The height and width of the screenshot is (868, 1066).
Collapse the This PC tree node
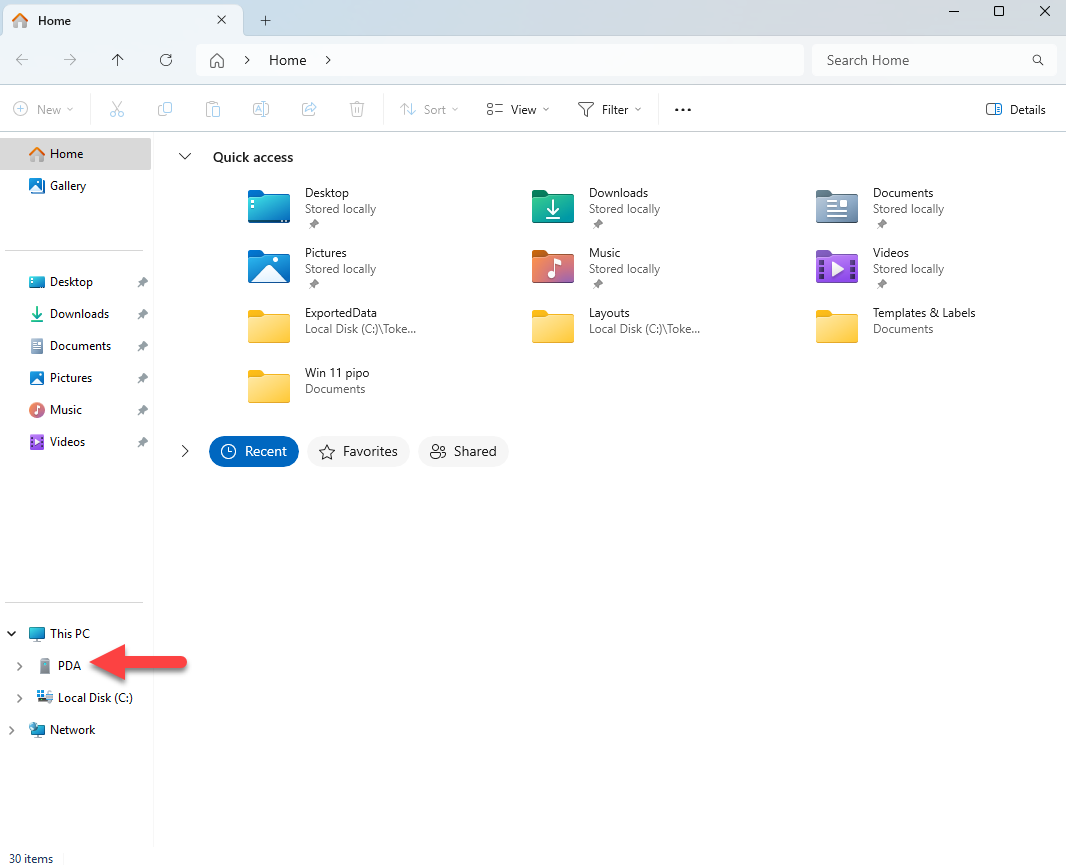[x=12, y=633]
